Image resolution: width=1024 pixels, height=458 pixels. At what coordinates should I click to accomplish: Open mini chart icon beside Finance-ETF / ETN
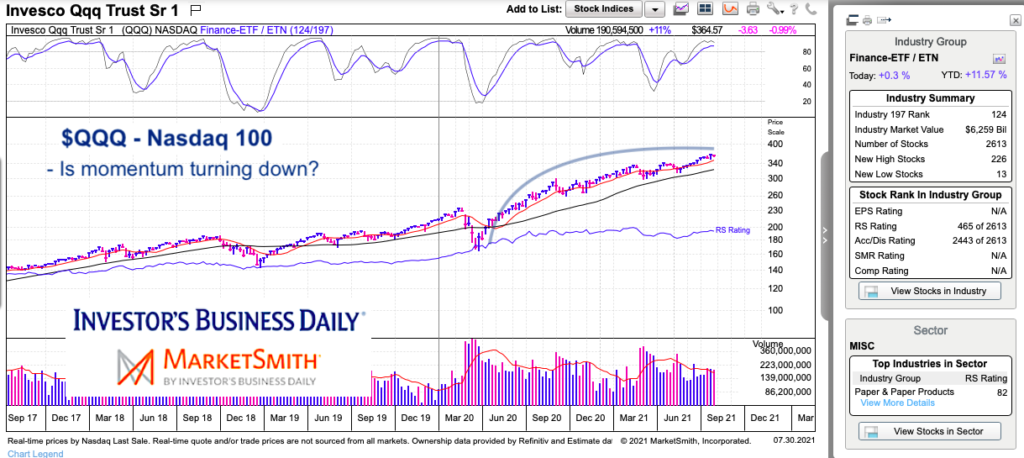(x=999, y=59)
